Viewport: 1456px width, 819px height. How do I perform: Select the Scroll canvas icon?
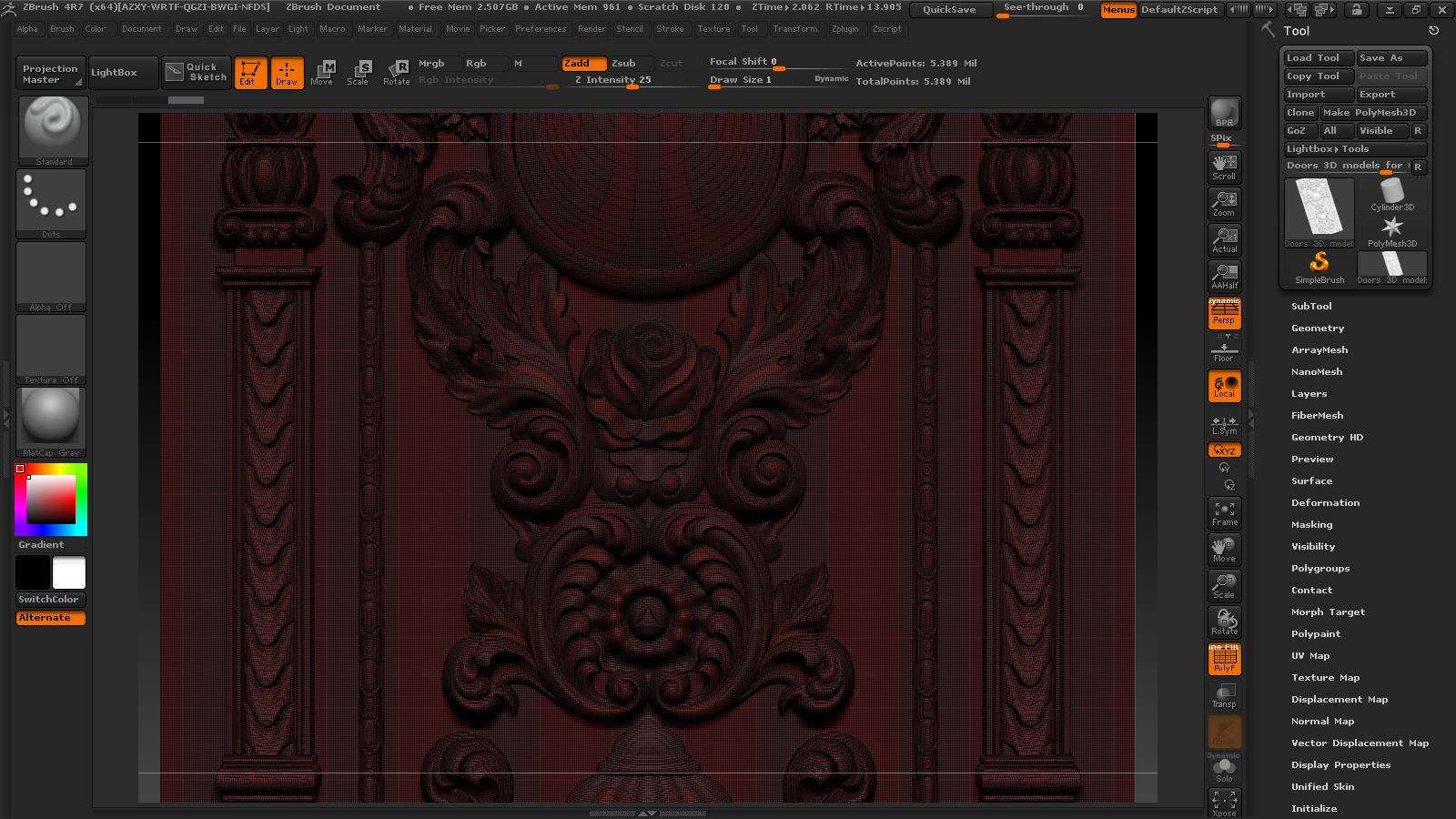point(1224,167)
